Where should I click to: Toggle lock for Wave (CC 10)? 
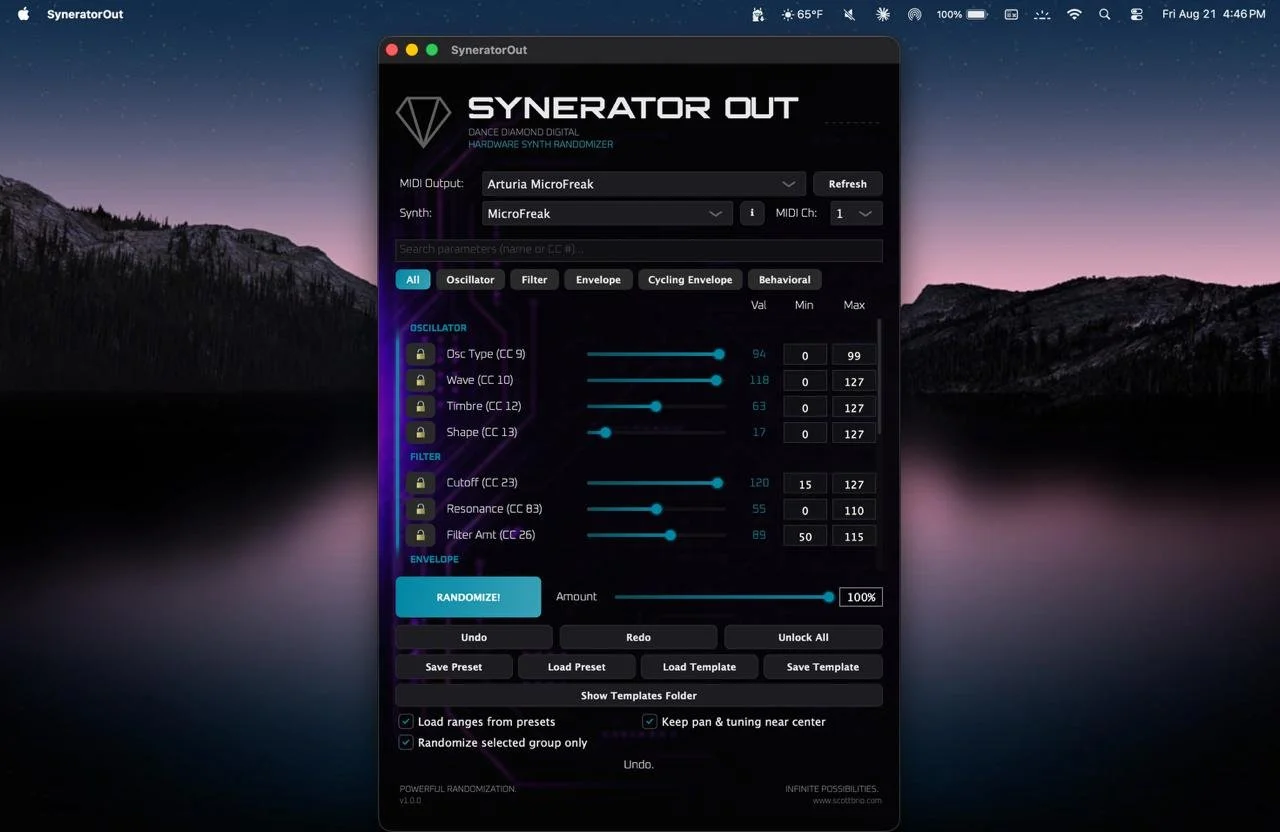pyautogui.click(x=420, y=380)
